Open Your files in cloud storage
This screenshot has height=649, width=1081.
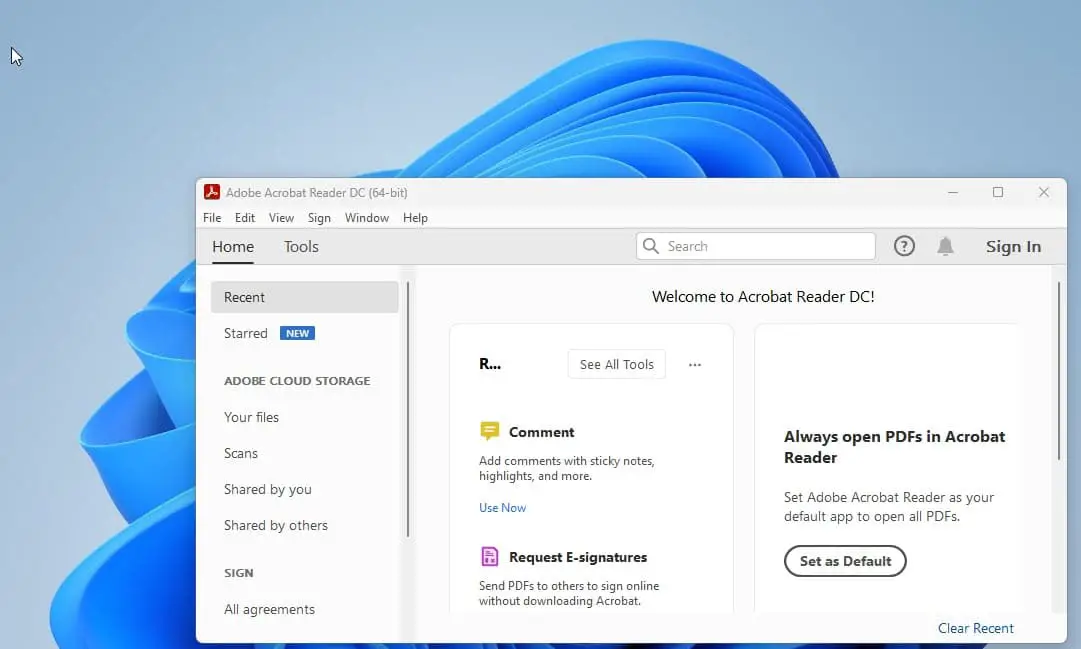pos(252,417)
